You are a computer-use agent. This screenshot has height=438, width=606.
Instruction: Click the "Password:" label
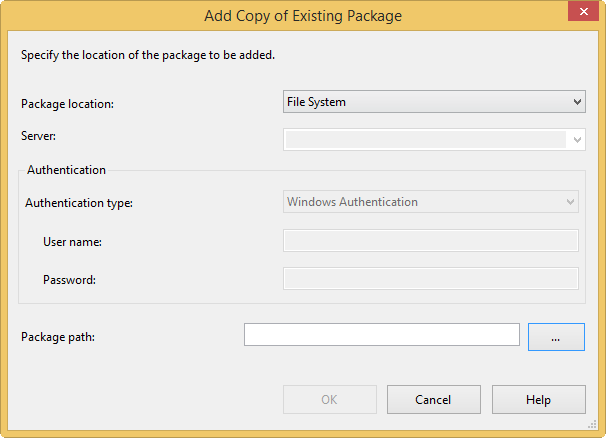click(x=69, y=280)
